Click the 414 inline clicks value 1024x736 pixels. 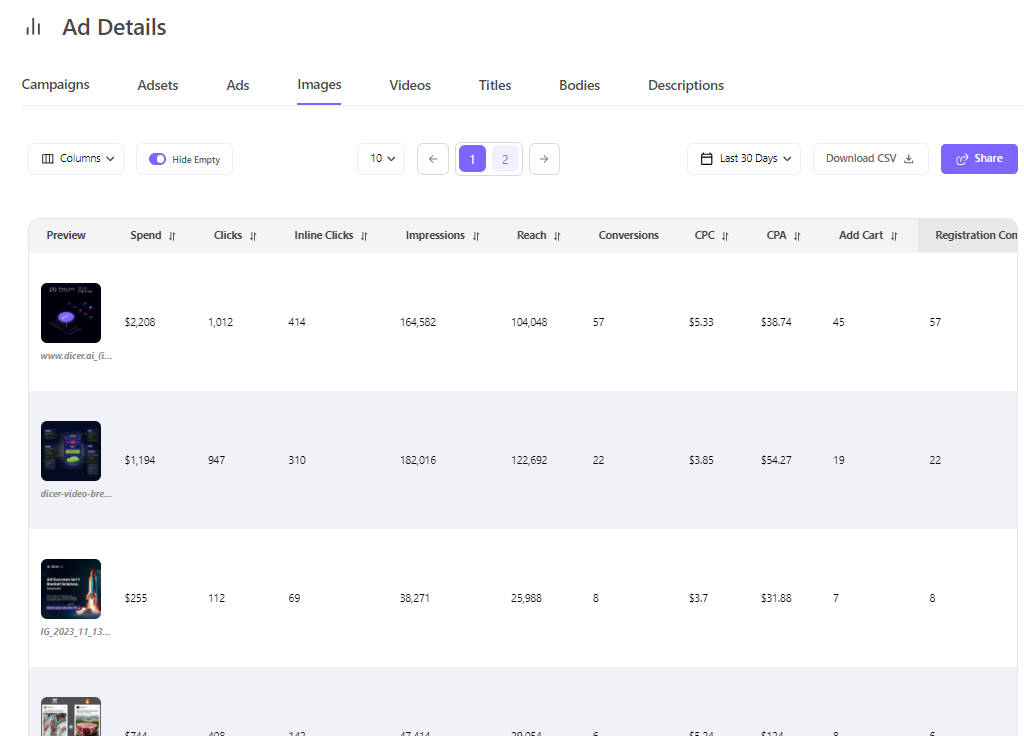pyautogui.click(x=296, y=322)
